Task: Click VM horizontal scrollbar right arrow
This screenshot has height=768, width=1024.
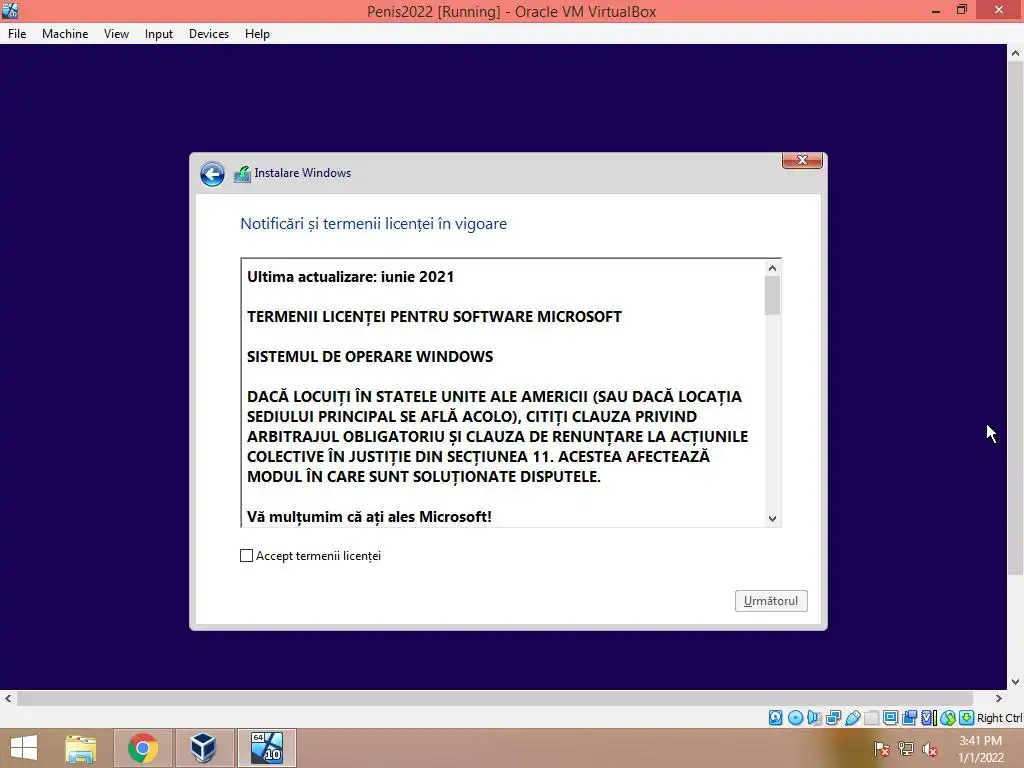Action: tap(999, 699)
